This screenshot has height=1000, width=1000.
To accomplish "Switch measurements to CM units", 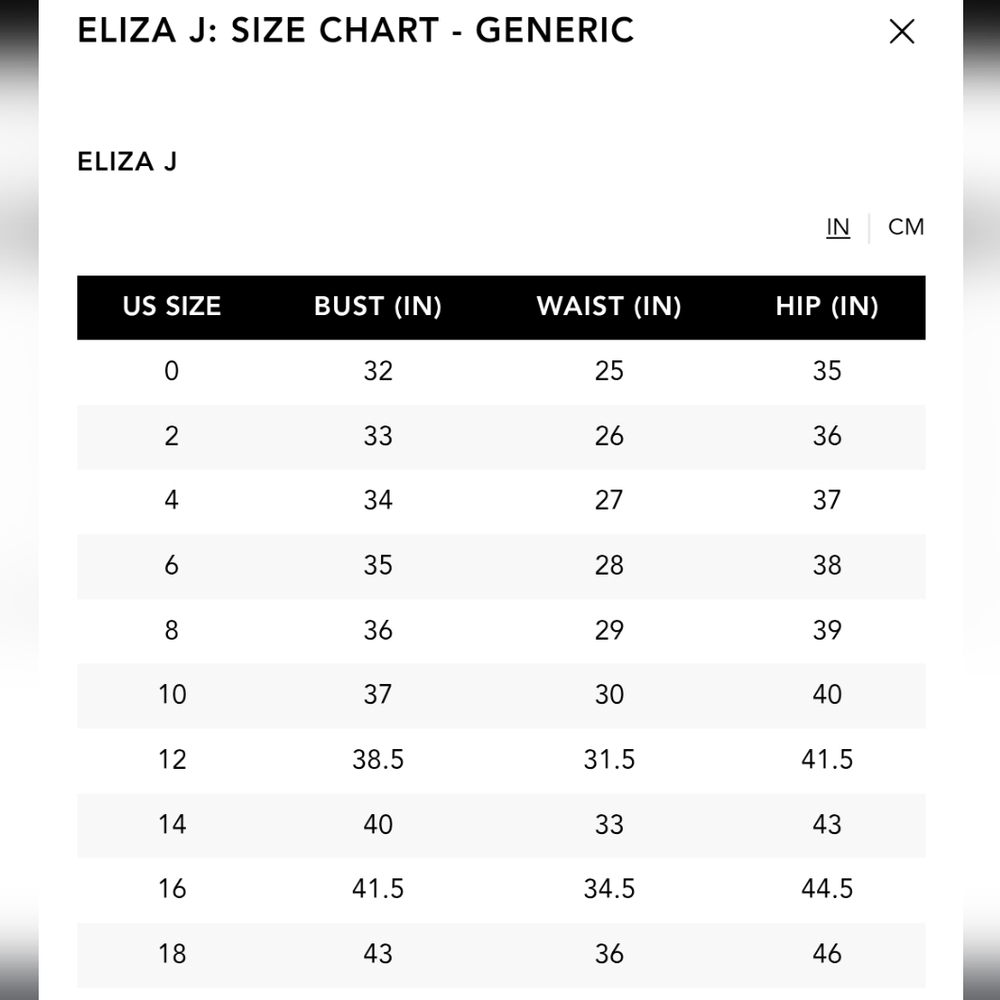I will pos(906,227).
